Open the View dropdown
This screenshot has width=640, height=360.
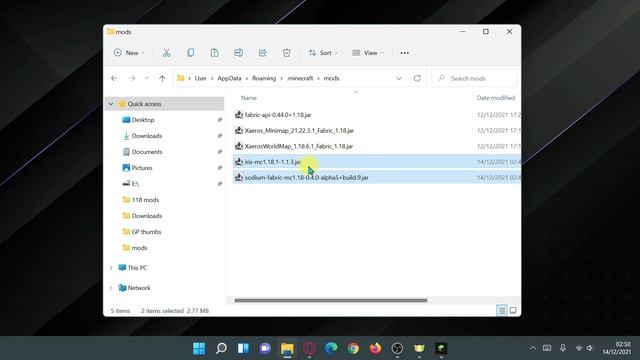pos(368,53)
